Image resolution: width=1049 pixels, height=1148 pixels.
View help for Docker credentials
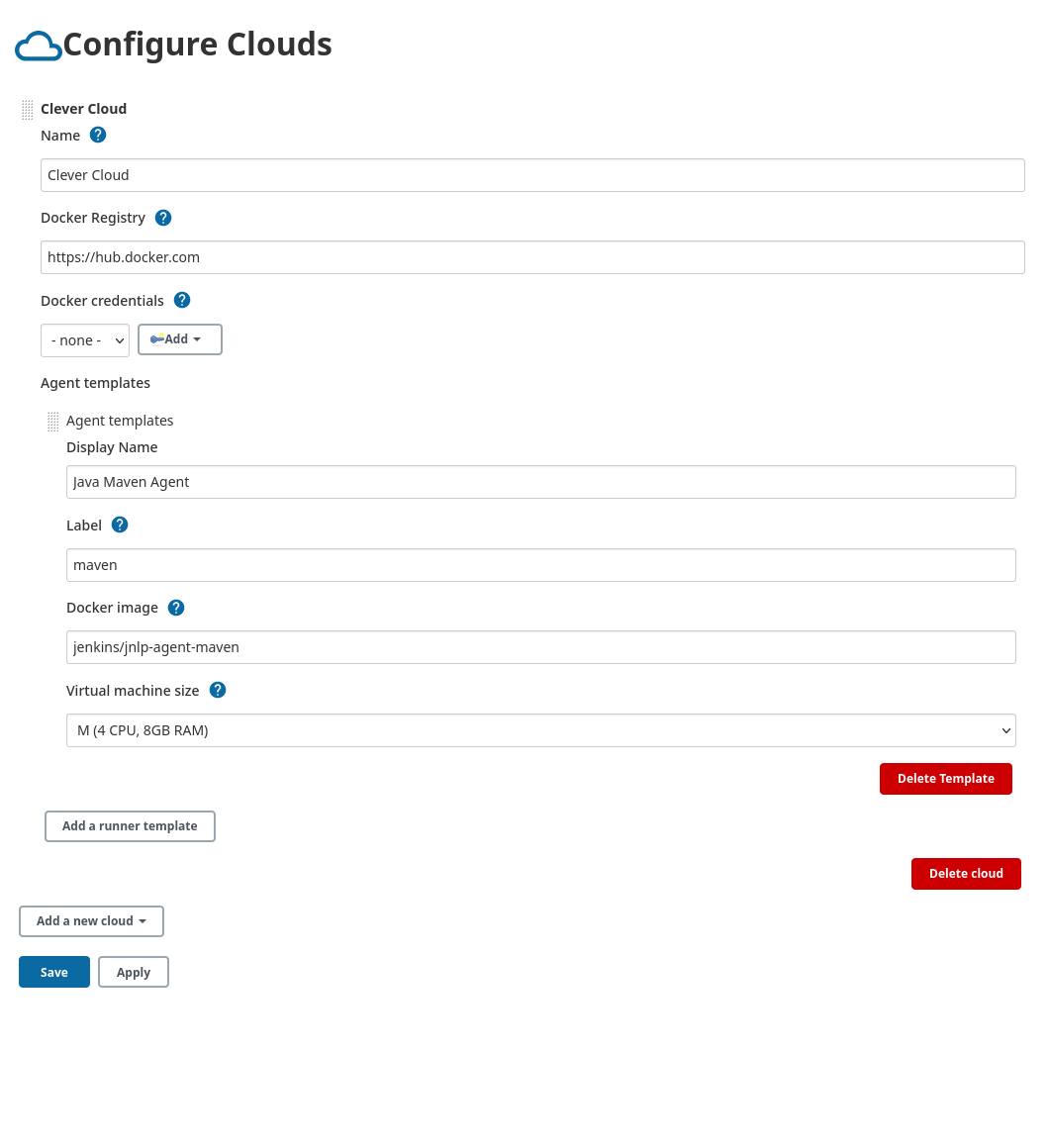[x=181, y=300]
